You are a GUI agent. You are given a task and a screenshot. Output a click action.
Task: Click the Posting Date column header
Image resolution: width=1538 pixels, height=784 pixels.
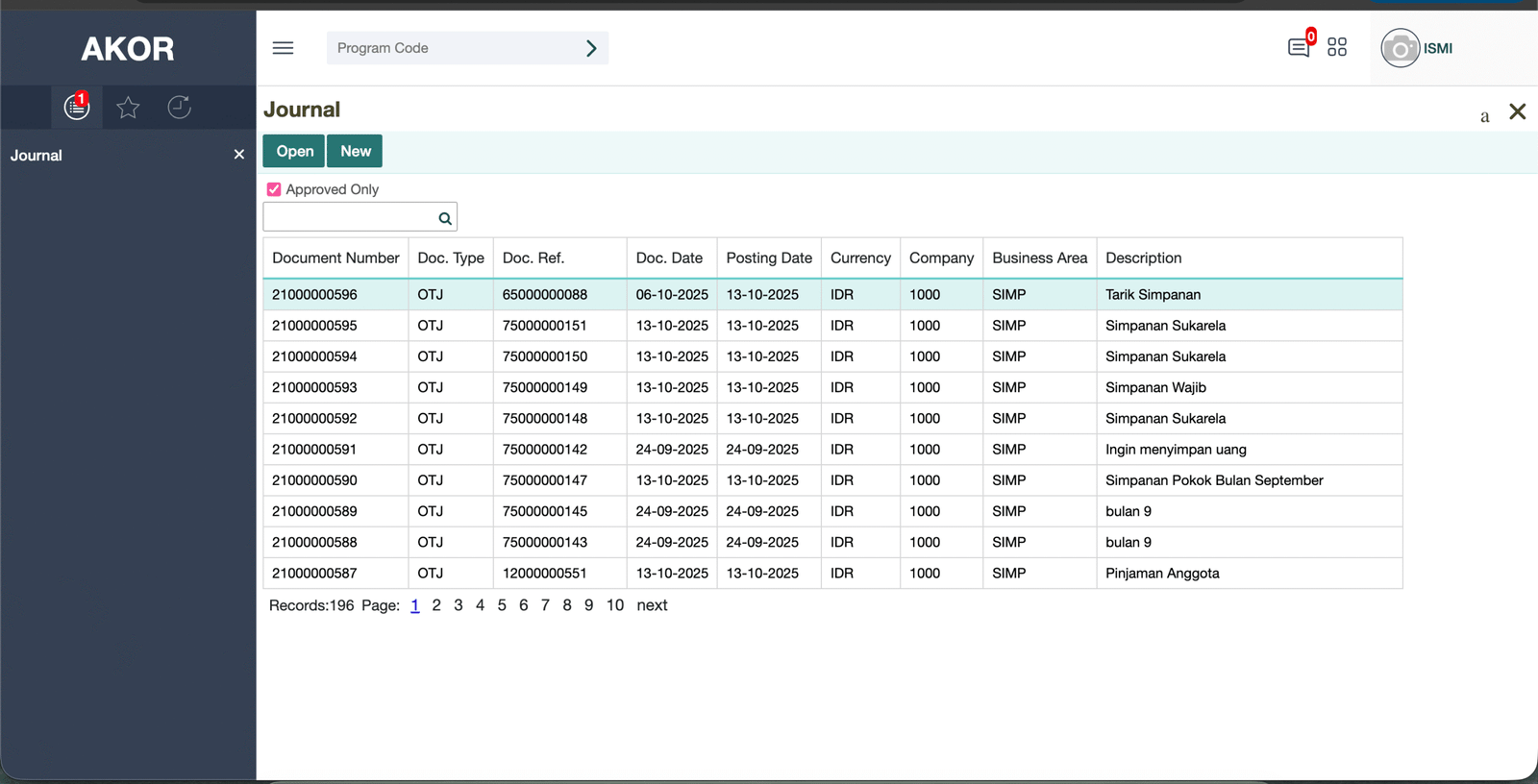(x=768, y=257)
